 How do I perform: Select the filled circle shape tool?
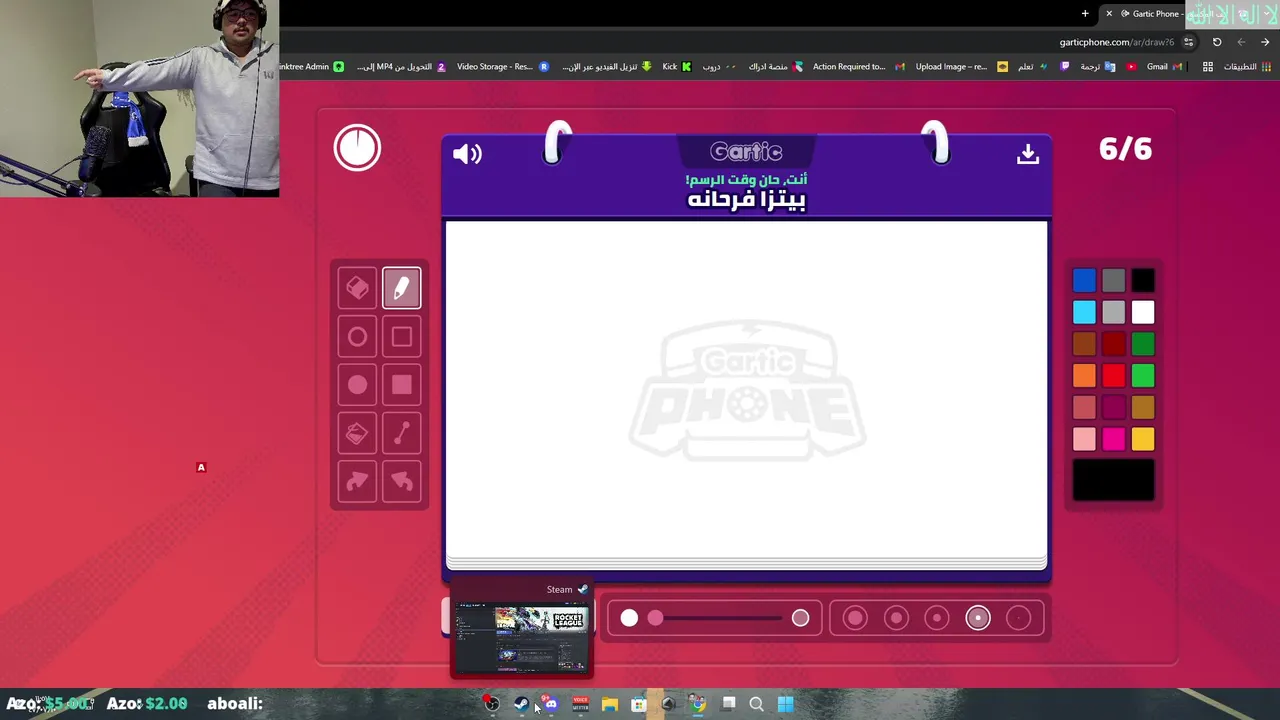[357, 385]
